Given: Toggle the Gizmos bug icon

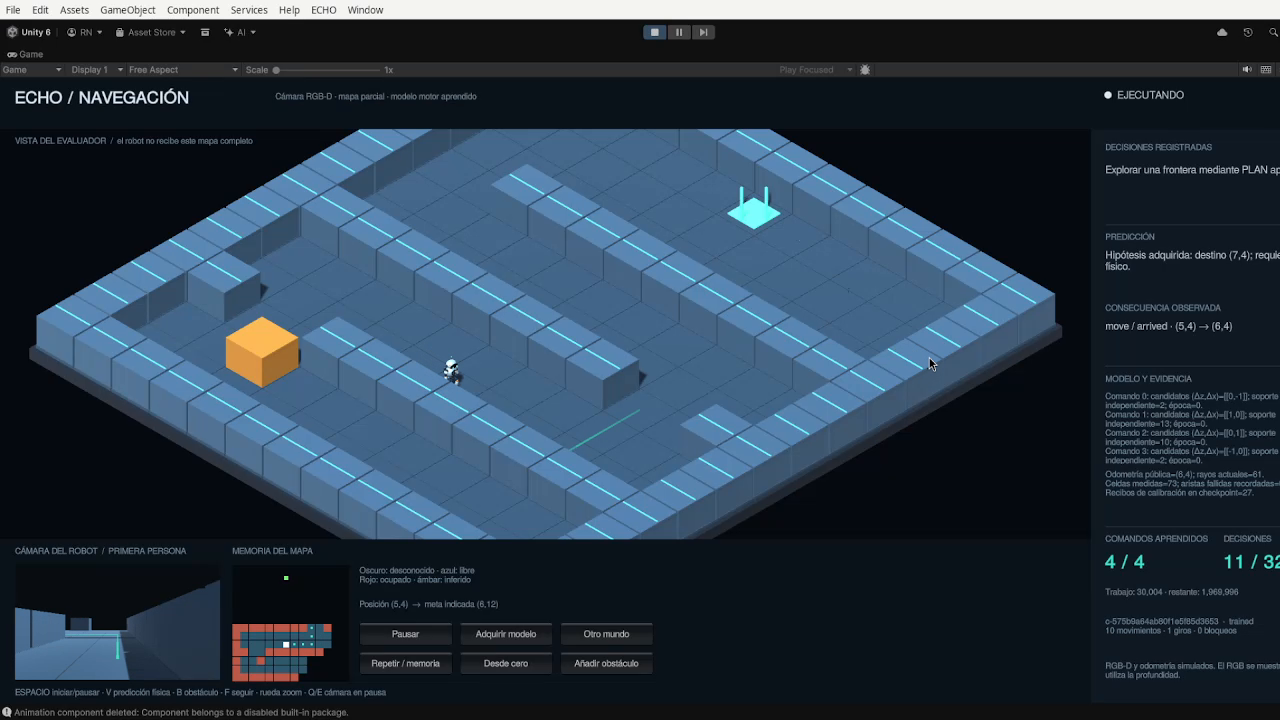Looking at the screenshot, I should (x=865, y=70).
